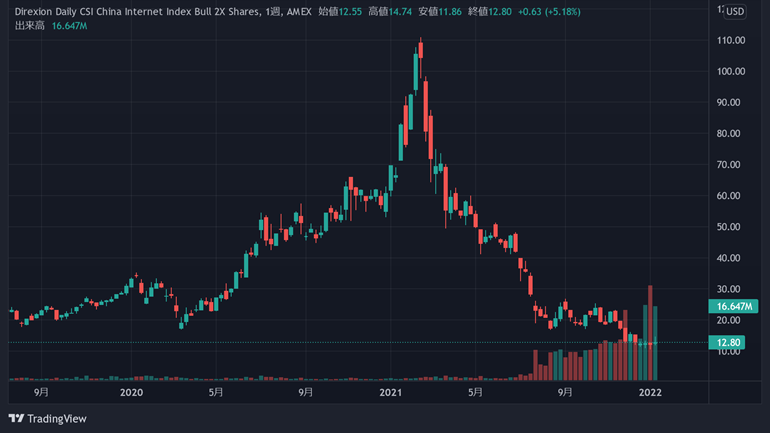
Task: Click the 60.00 price axis label
Action: tap(728, 196)
